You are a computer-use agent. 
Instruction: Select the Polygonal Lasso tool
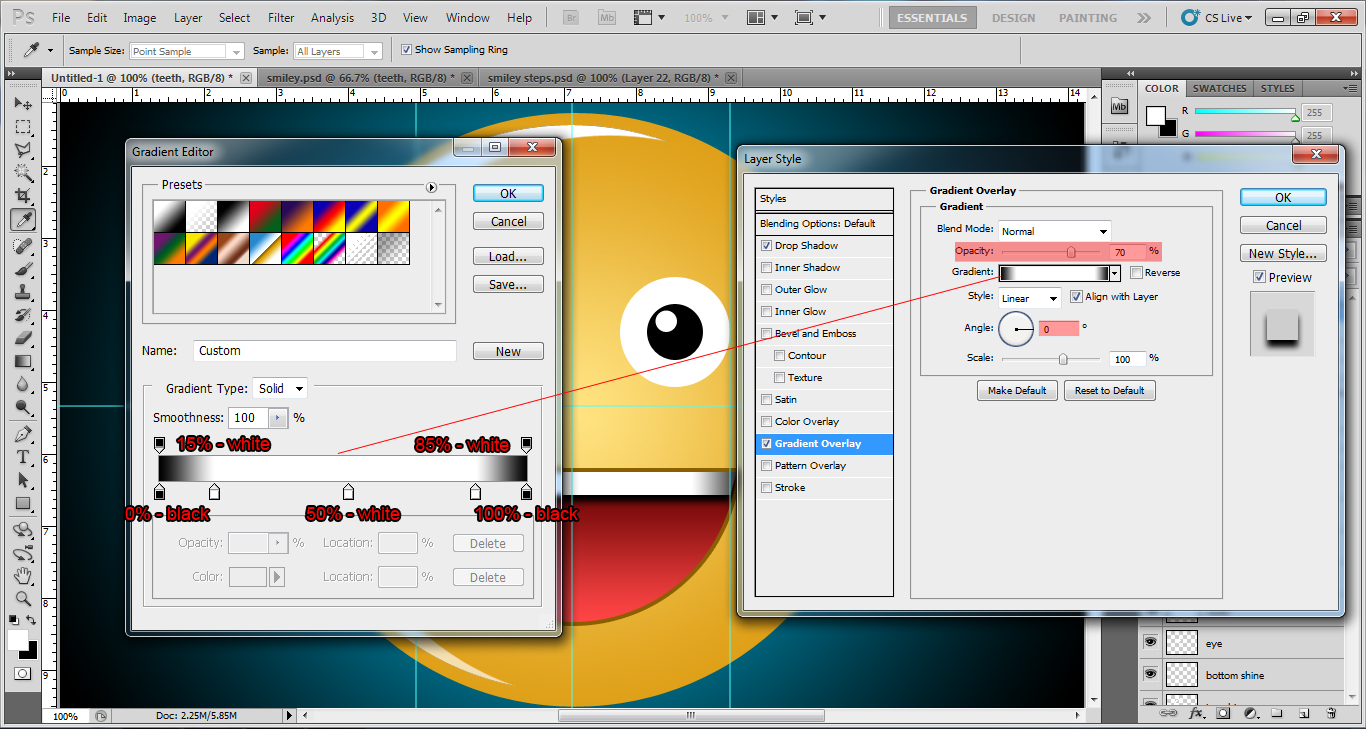tap(23, 150)
